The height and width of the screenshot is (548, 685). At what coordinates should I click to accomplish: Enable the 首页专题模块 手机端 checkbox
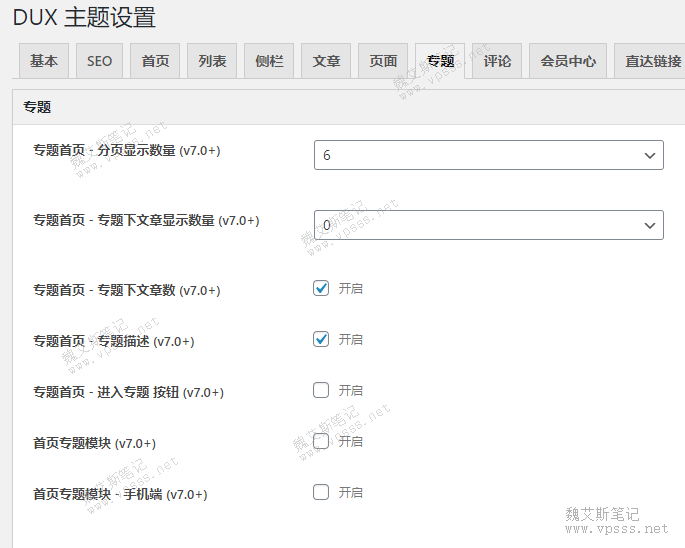point(321,493)
